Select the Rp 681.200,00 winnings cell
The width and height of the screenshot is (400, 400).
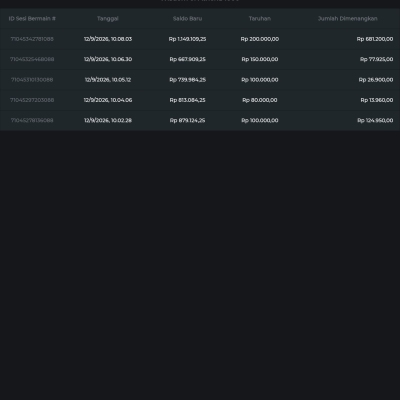point(375,39)
